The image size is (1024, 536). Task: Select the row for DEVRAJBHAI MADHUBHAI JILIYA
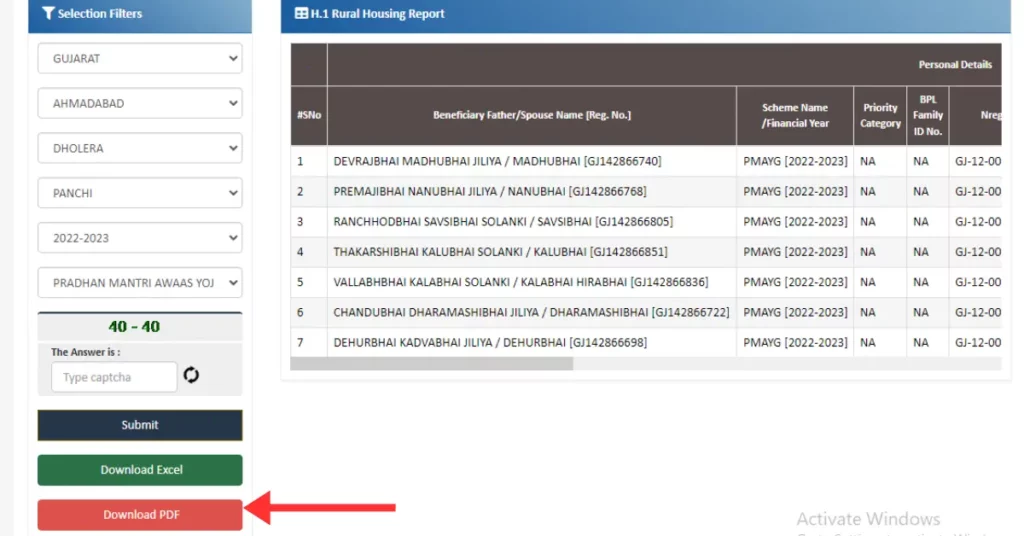pos(497,161)
